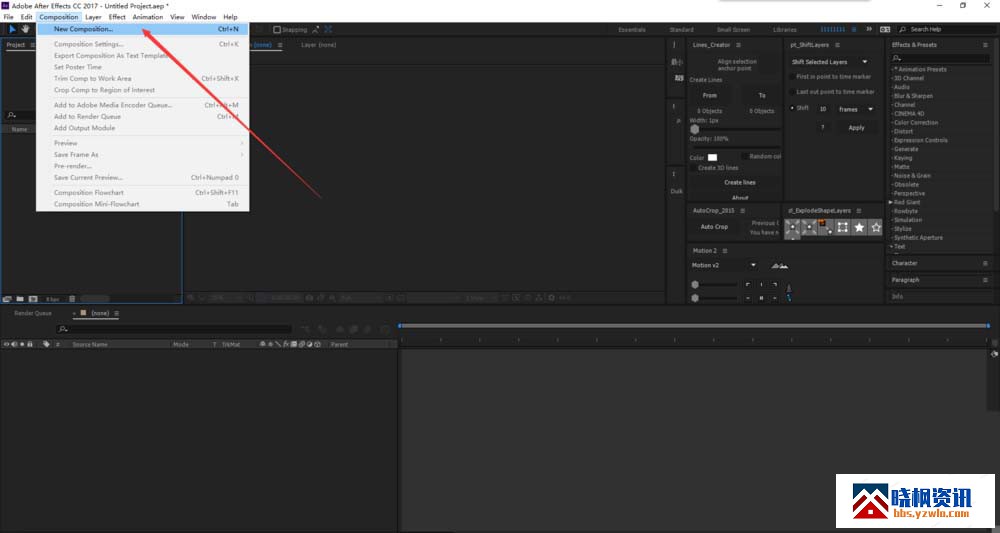The image size is (1000, 533).
Task: Open the Paragraph panel menu icon
Action: coord(985,280)
